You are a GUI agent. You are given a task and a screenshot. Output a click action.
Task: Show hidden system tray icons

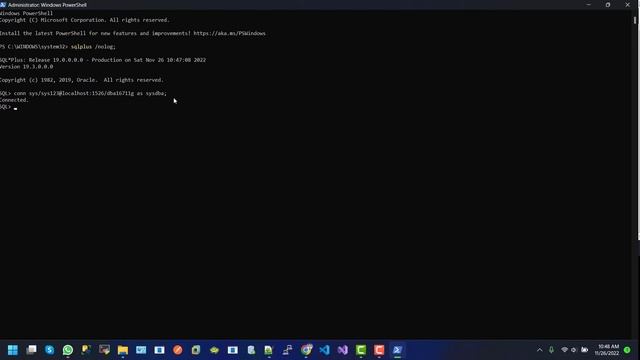click(x=540, y=350)
